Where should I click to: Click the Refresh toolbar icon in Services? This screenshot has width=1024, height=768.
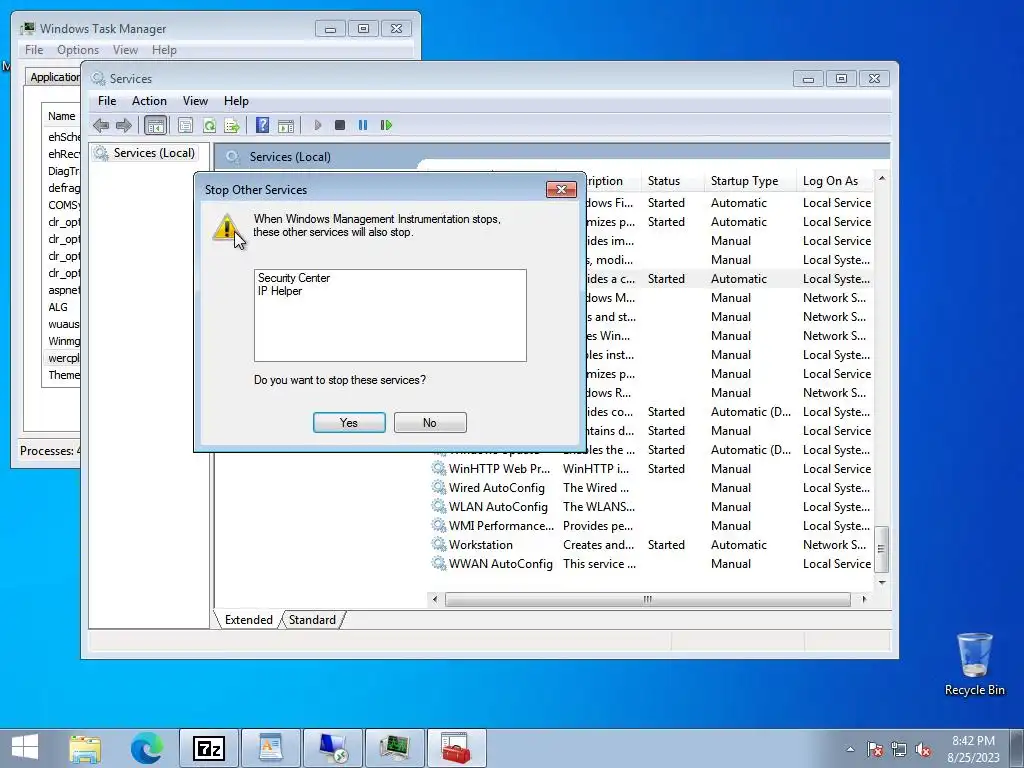pyautogui.click(x=209, y=125)
